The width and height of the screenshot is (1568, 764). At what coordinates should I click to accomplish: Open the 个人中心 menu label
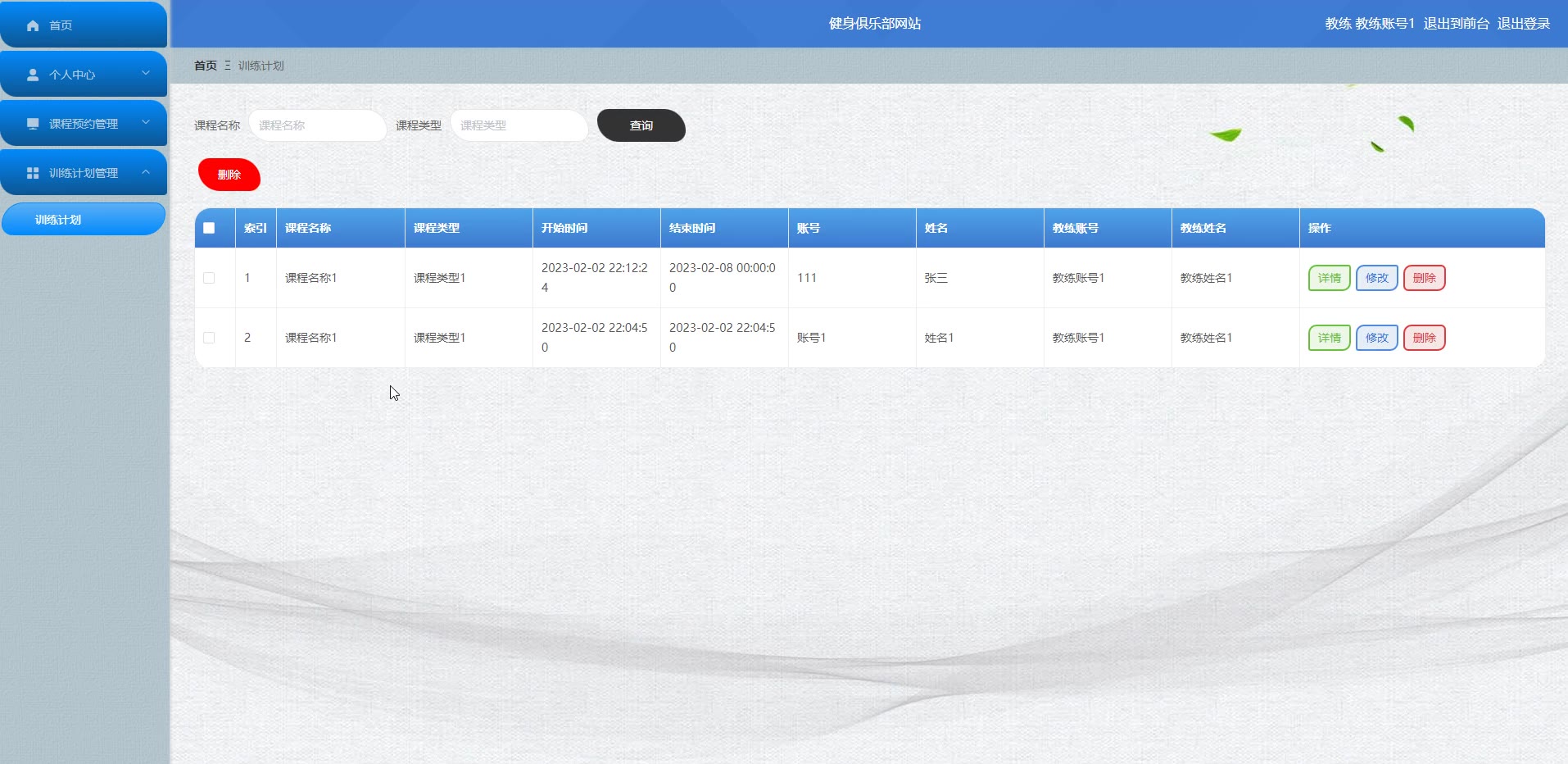point(72,75)
